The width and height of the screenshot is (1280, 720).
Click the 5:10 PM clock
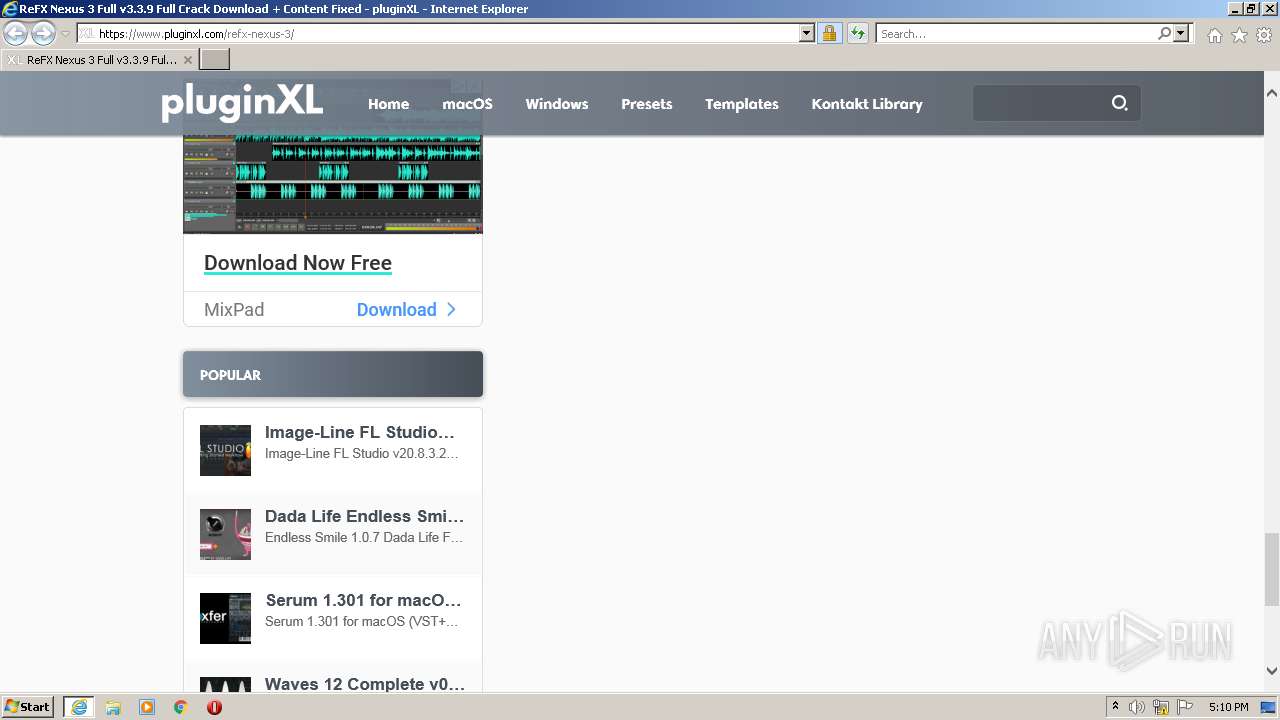tap(1228, 707)
